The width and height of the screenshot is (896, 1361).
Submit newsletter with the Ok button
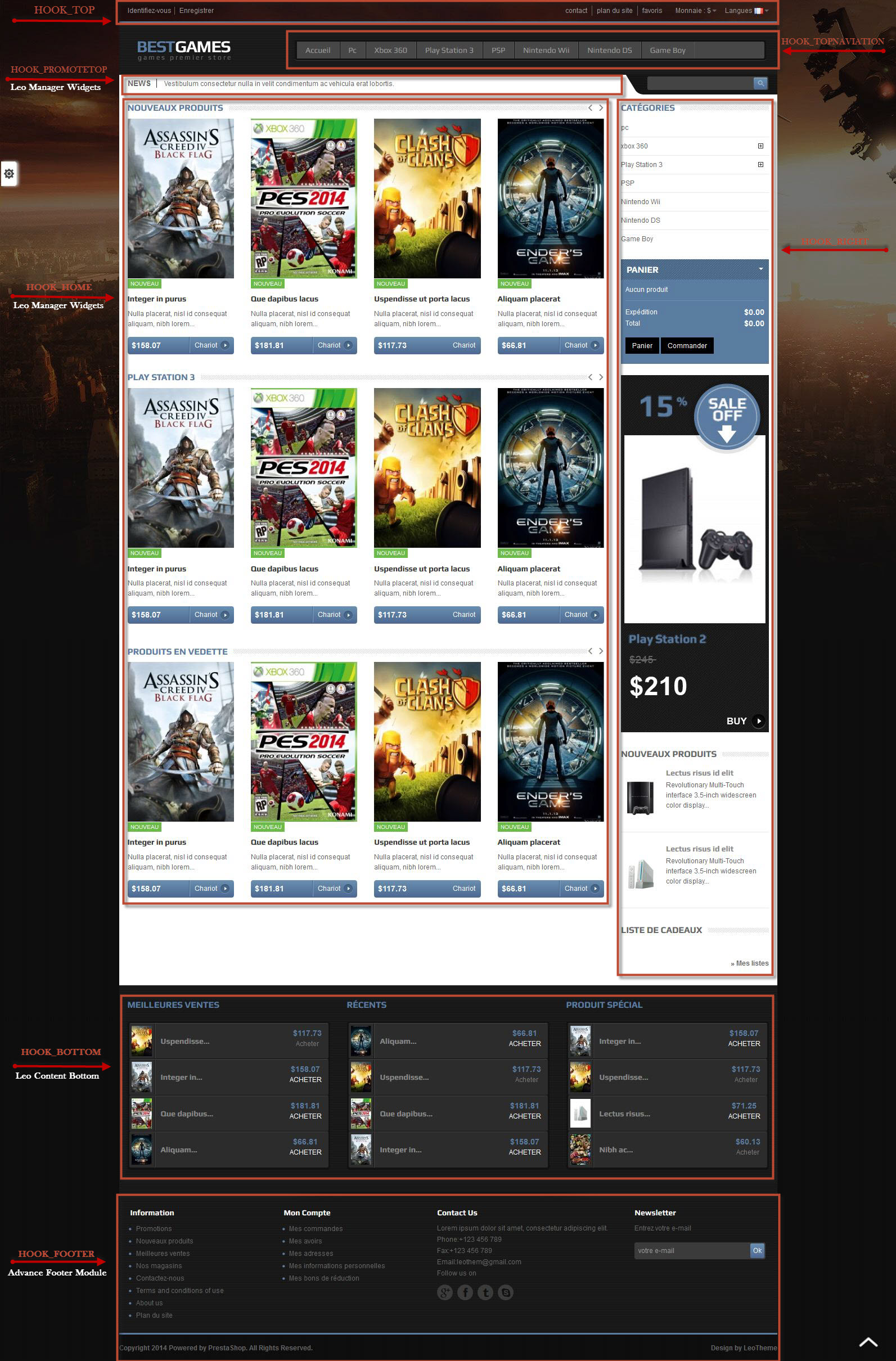757,1250
